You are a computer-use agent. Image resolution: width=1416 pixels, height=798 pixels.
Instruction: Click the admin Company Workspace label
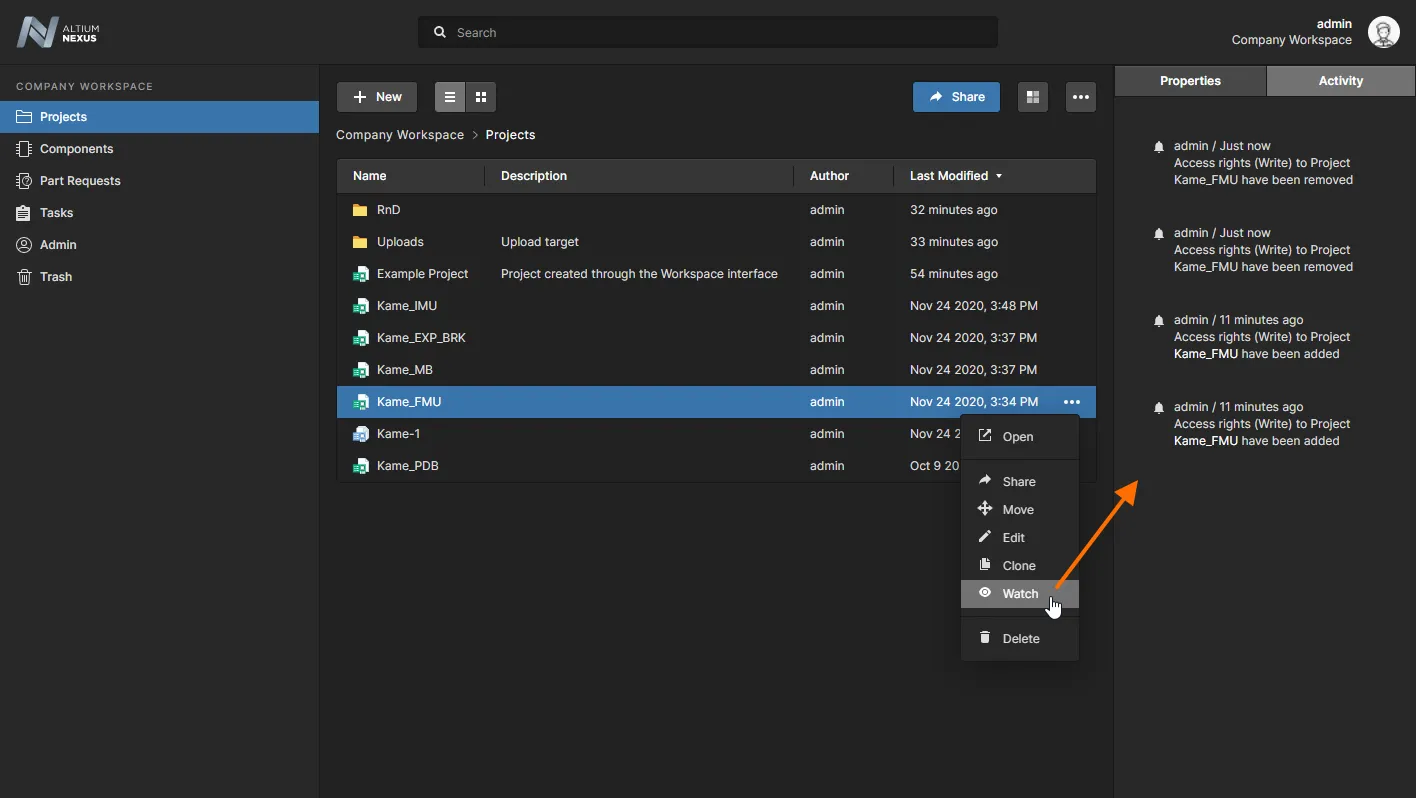point(1291,32)
